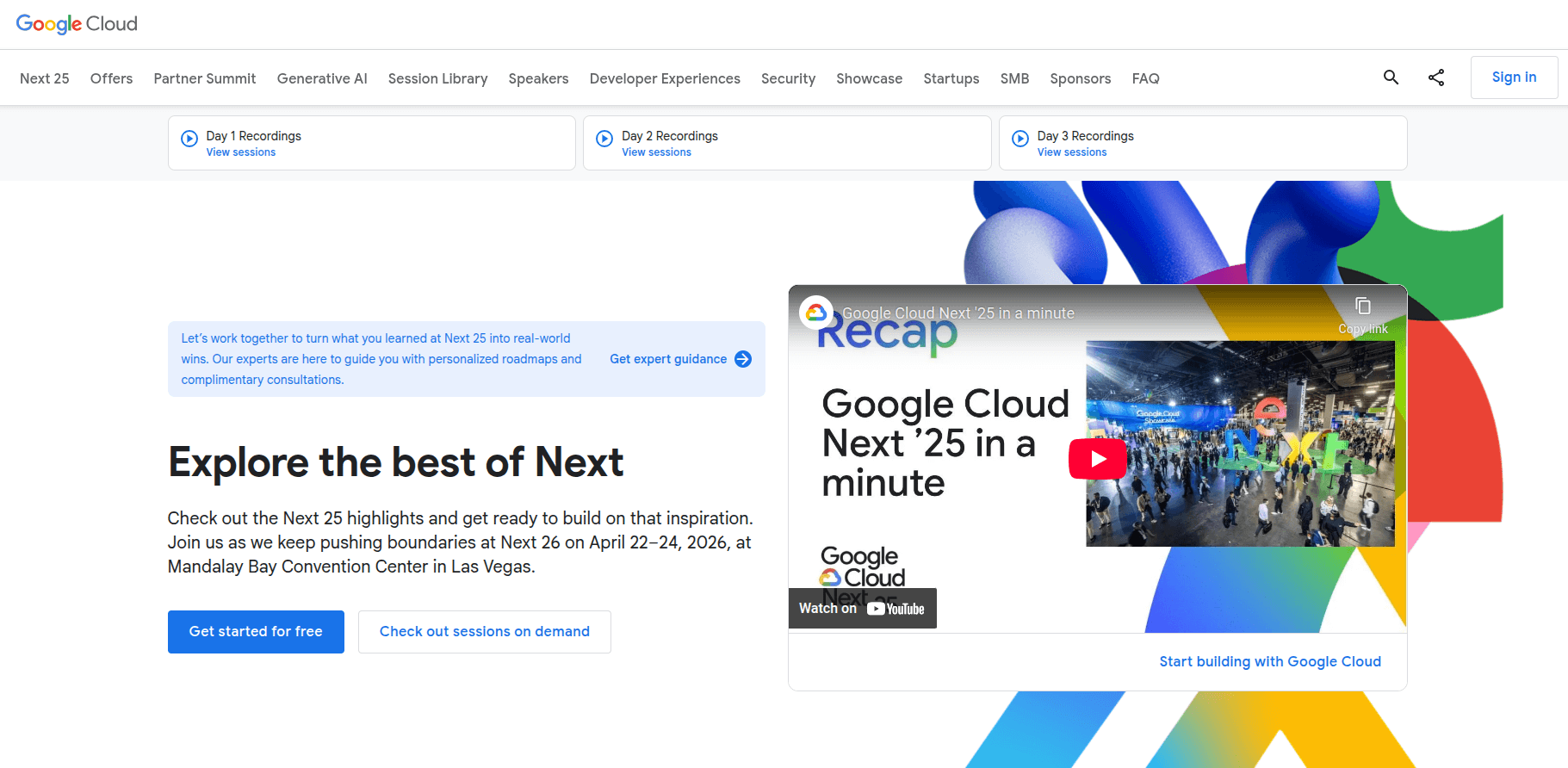
Task: Click the Copy link icon on video
Action: [x=1363, y=307]
